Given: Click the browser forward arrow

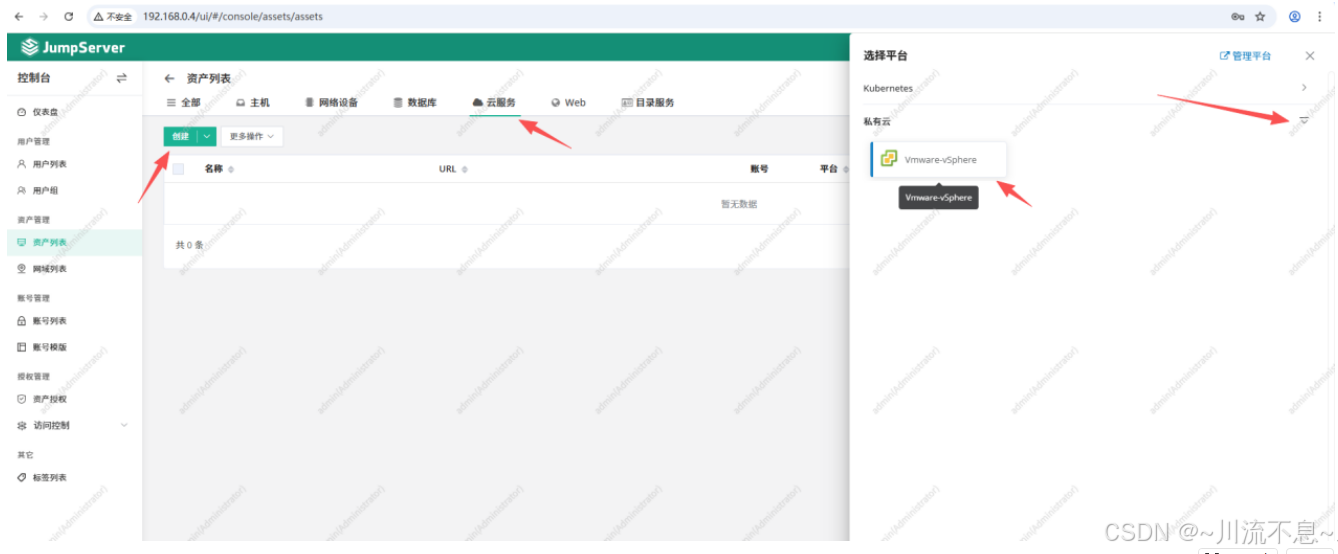Looking at the screenshot, I should pyautogui.click(x=44, y=17).
